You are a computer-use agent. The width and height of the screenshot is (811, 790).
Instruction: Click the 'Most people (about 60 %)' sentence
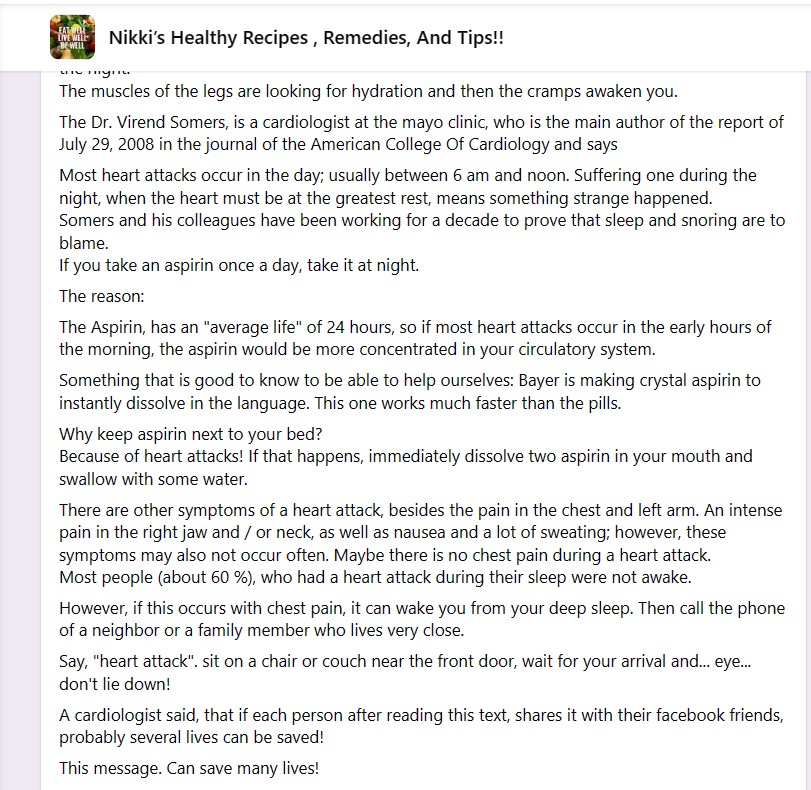click(376, 577)
